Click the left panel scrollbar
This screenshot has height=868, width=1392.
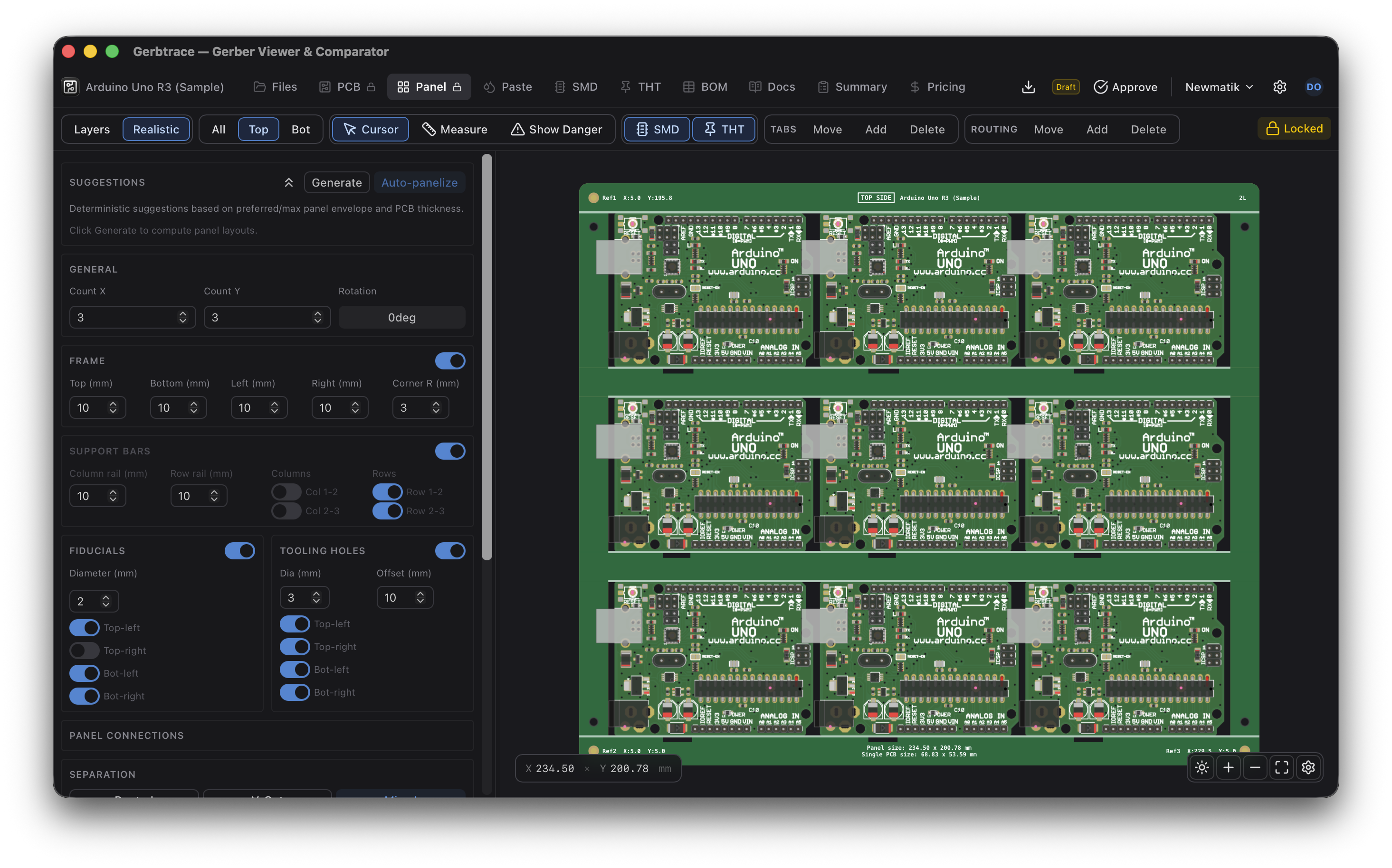click(487, 357)
